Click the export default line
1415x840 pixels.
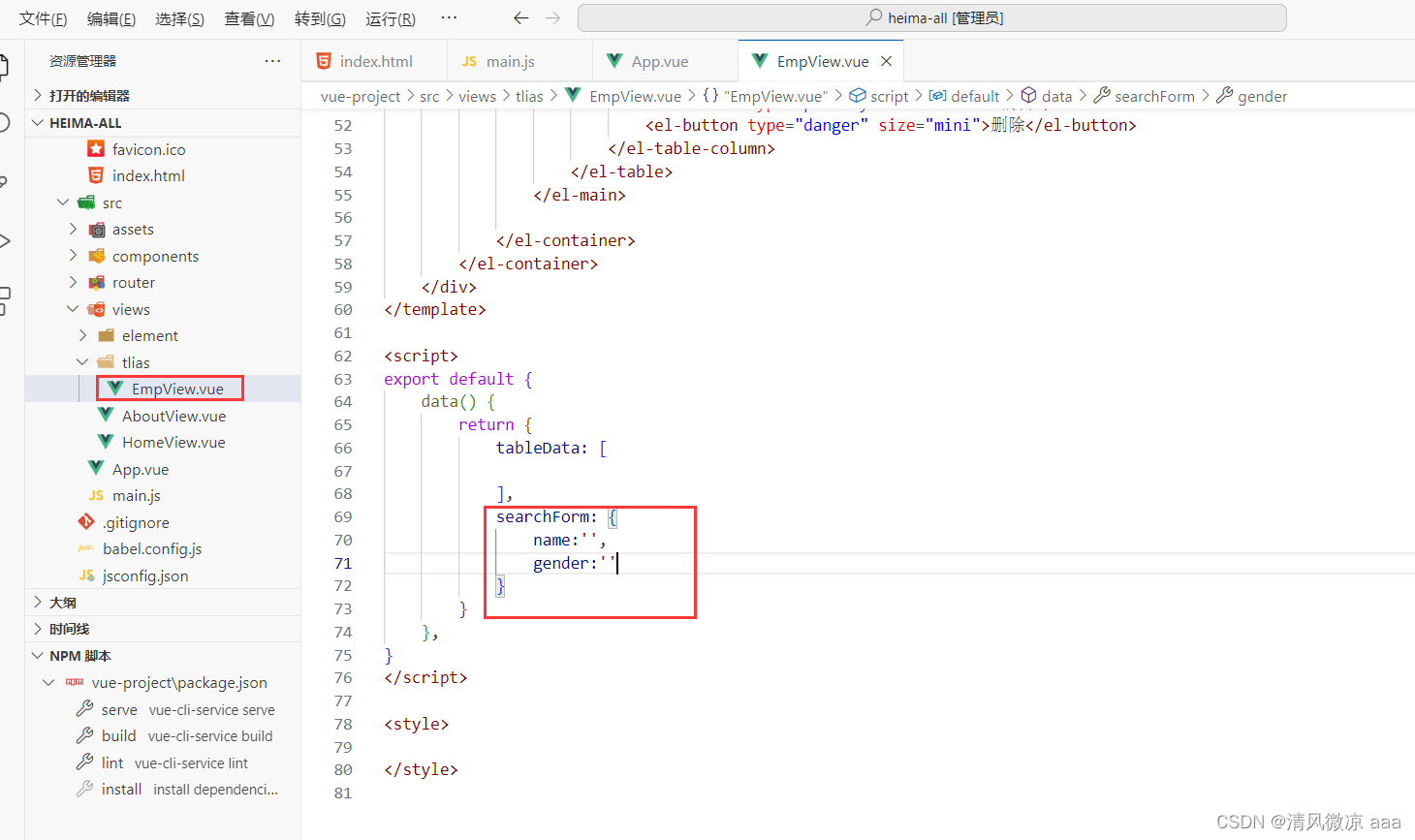(x=457, y=379)
